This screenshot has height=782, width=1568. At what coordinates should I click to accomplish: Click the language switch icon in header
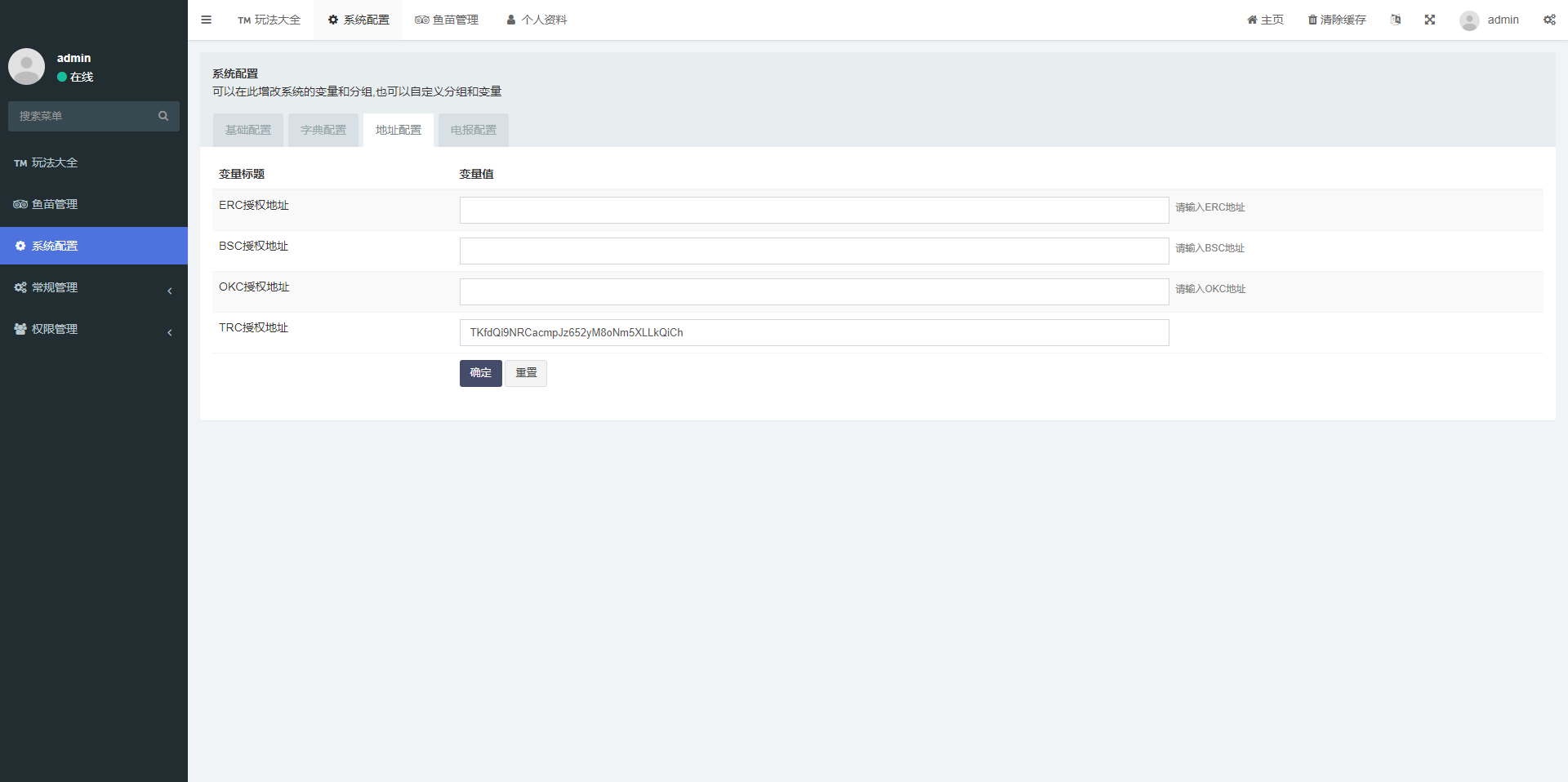1396,20
